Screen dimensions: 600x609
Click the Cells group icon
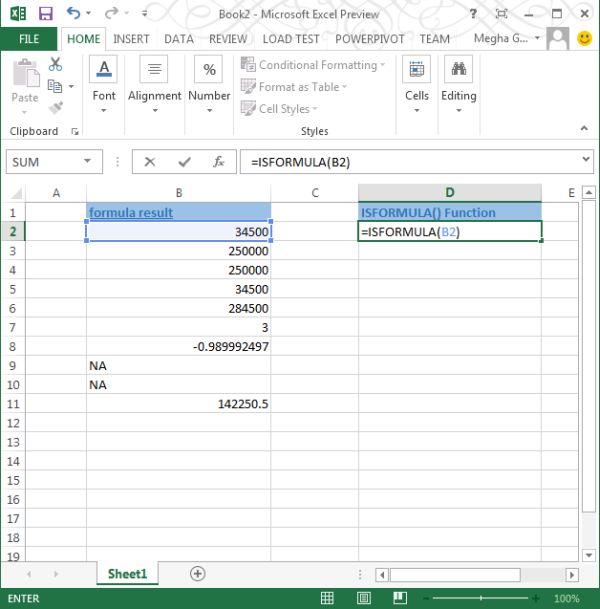tap(417, 69)
